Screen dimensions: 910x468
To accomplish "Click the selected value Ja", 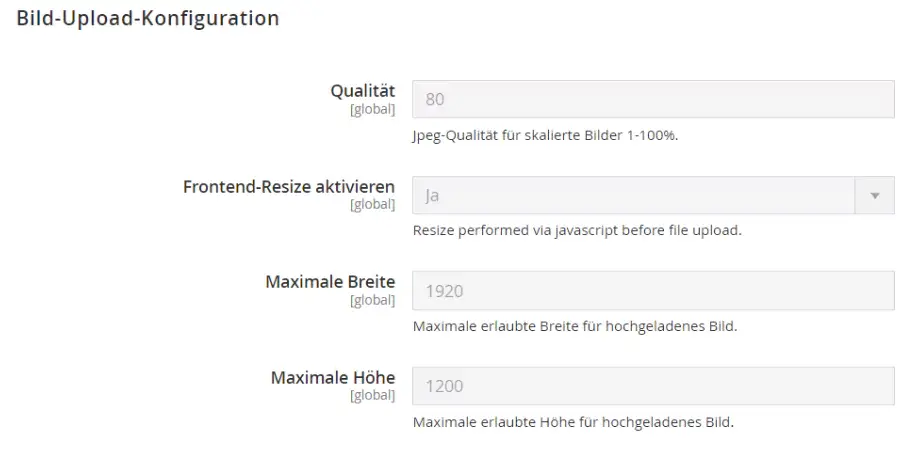I will point(432,196).
